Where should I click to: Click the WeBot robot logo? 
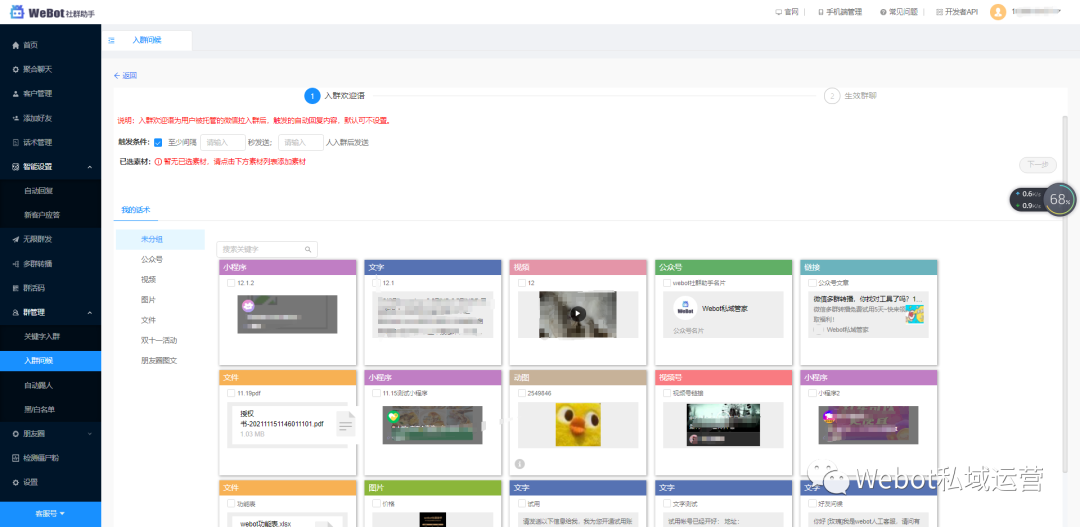(17, 12)
